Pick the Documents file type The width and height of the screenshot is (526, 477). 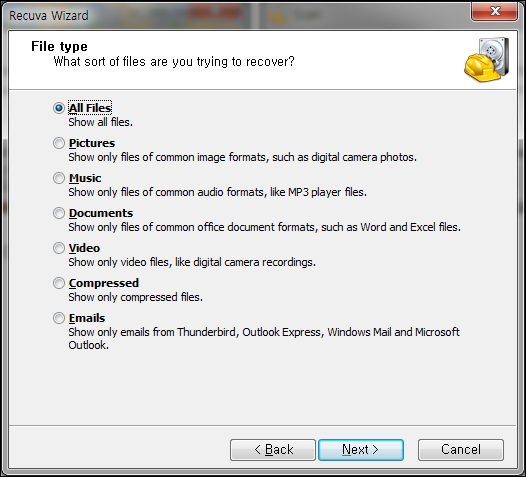tap(59, 213)
